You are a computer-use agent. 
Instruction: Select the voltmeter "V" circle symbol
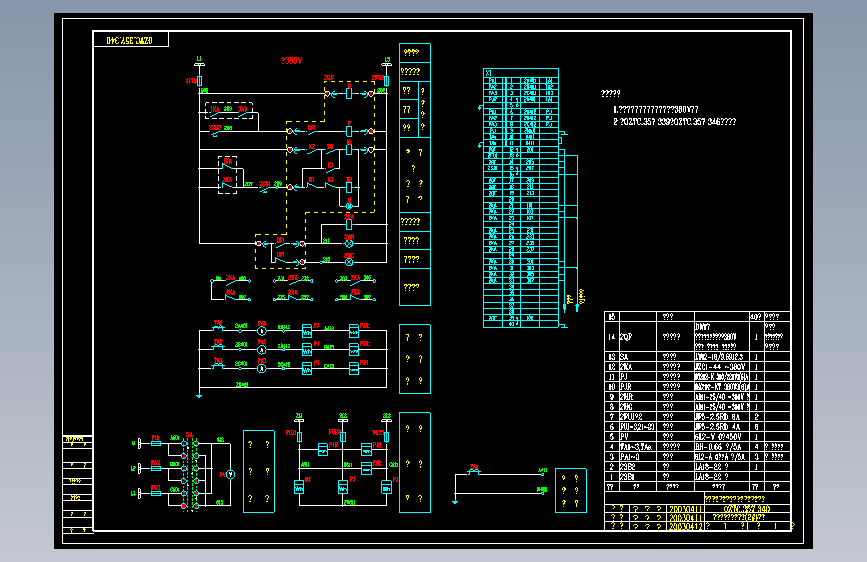[x=231, y=475]
